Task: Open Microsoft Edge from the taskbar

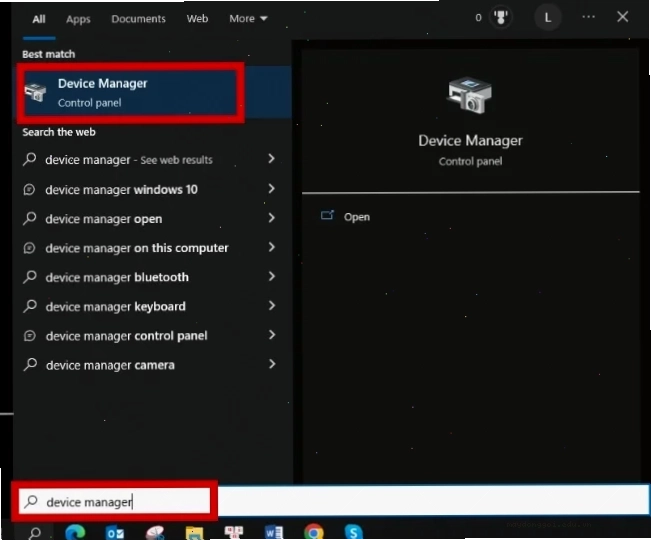Action: (x=75, y=532)
